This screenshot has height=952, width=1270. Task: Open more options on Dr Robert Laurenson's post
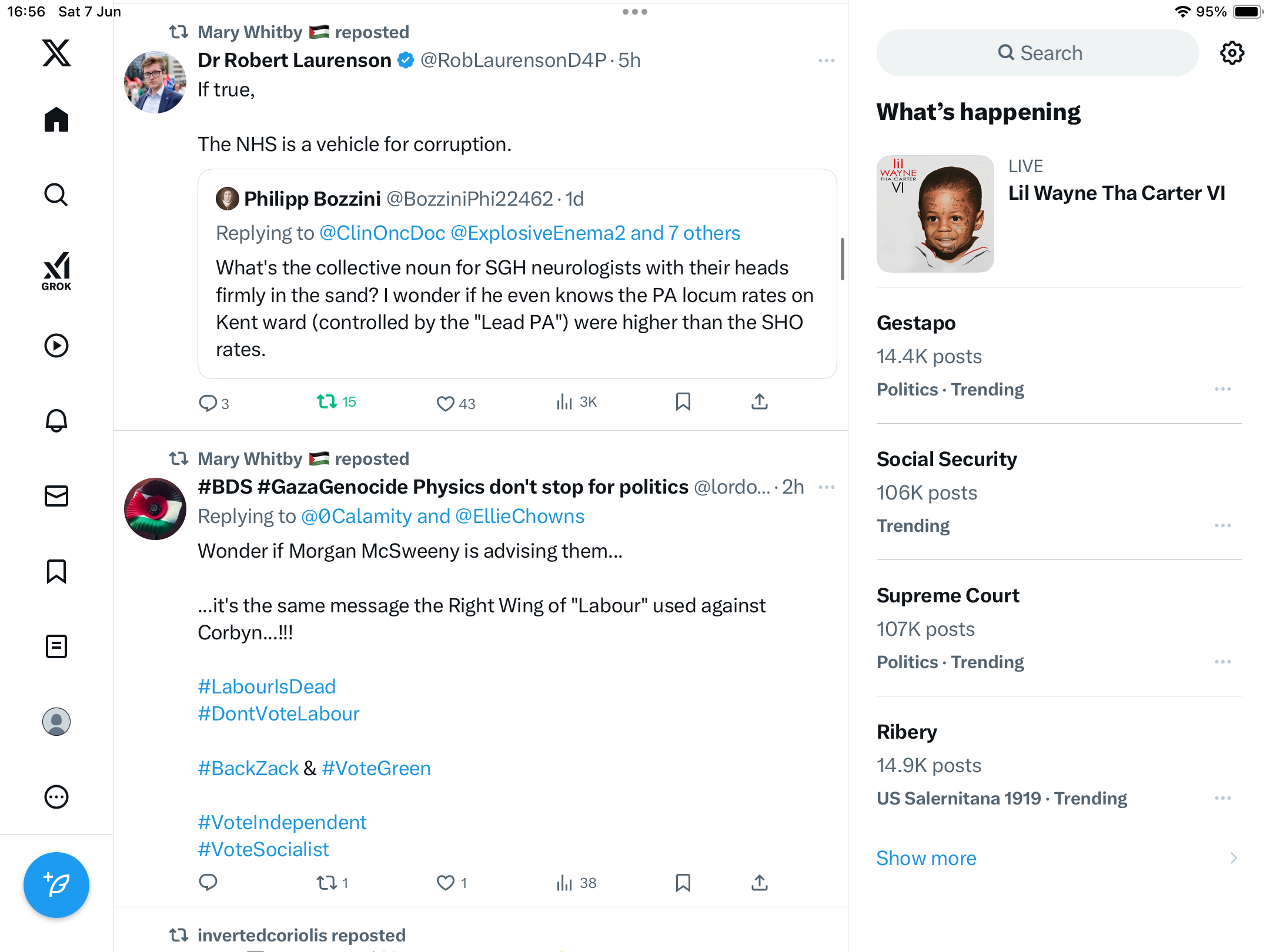click(x=826, y=61)
